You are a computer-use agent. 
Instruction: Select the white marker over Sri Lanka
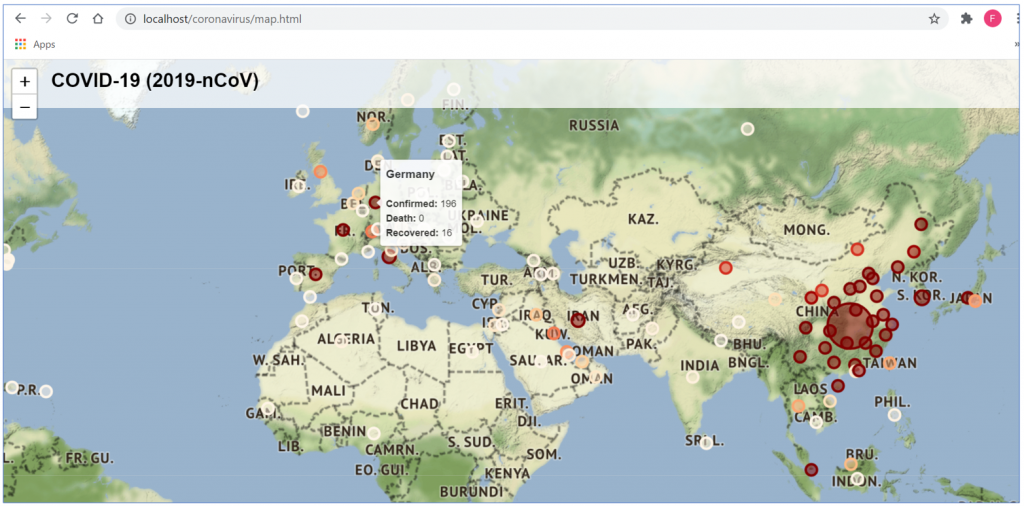(x=706, y=443)
